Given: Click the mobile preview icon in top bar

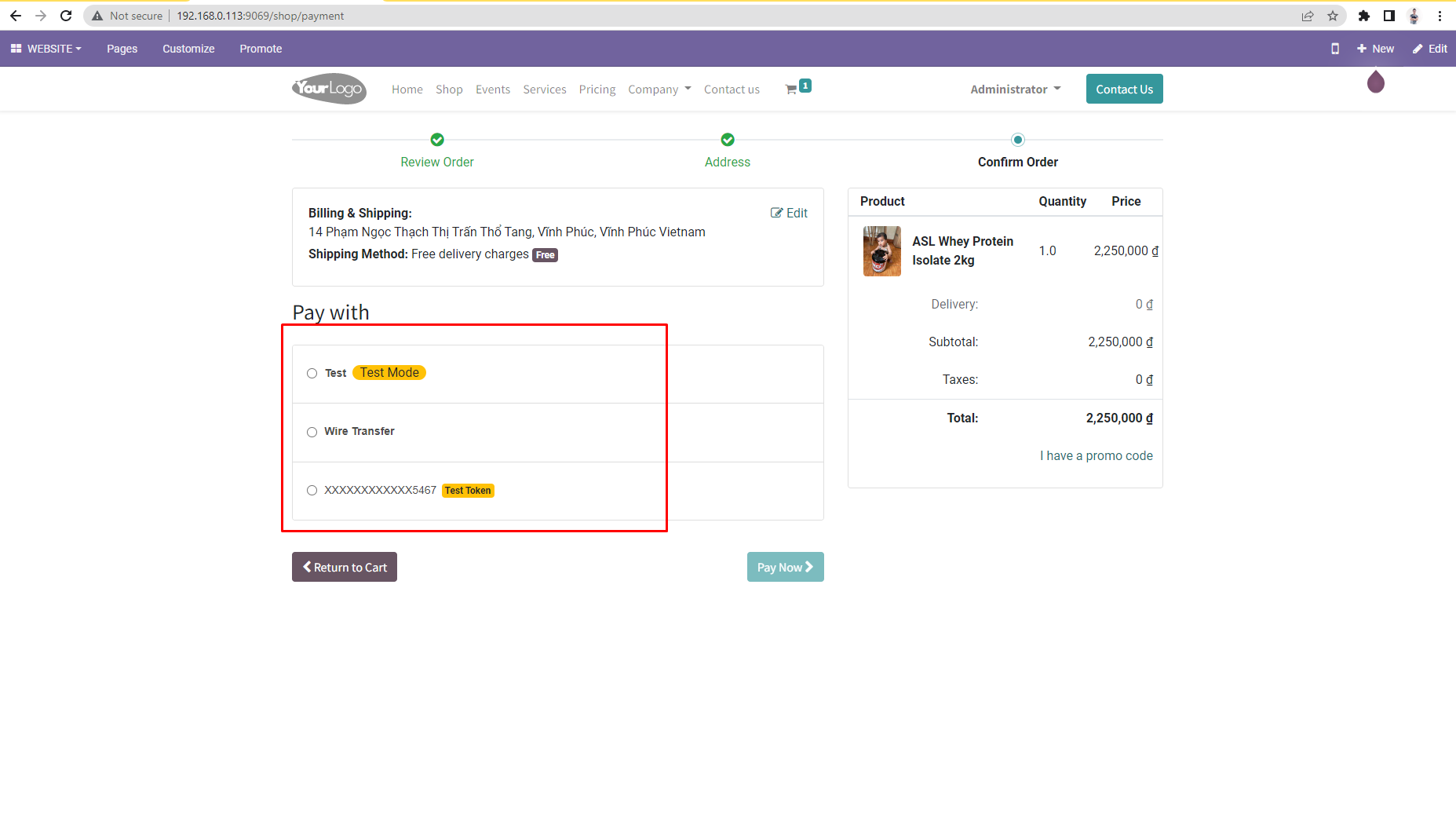Looking at the screenshot, I should [x=1334, y=48].
